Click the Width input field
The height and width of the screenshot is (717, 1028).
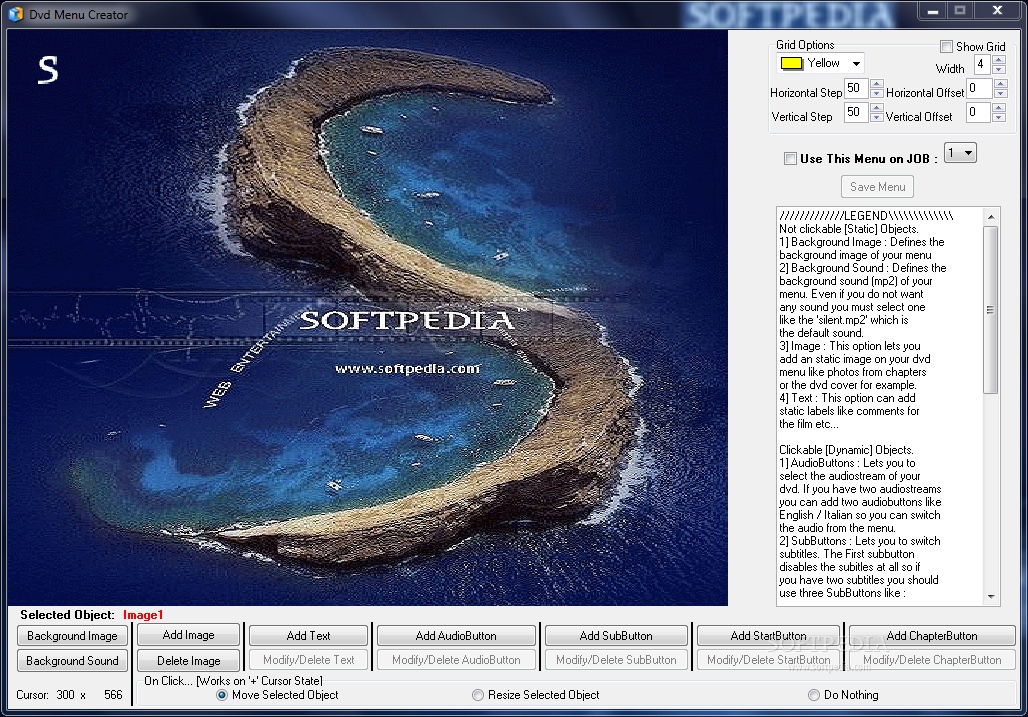[x=982, y=64]
